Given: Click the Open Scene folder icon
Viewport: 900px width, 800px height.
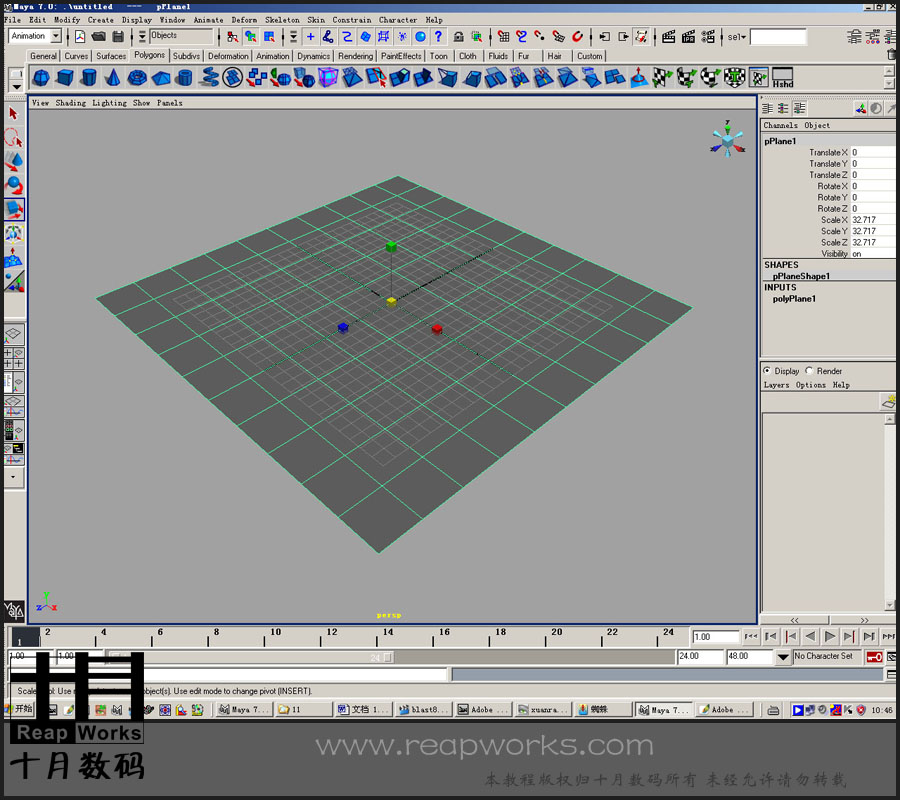Looking at the screenshot, I should click(x=99, y=37).
